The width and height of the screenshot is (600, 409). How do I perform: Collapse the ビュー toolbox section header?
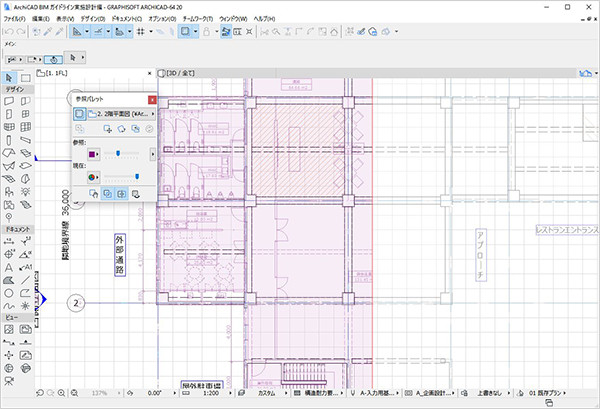click(18, 318)
